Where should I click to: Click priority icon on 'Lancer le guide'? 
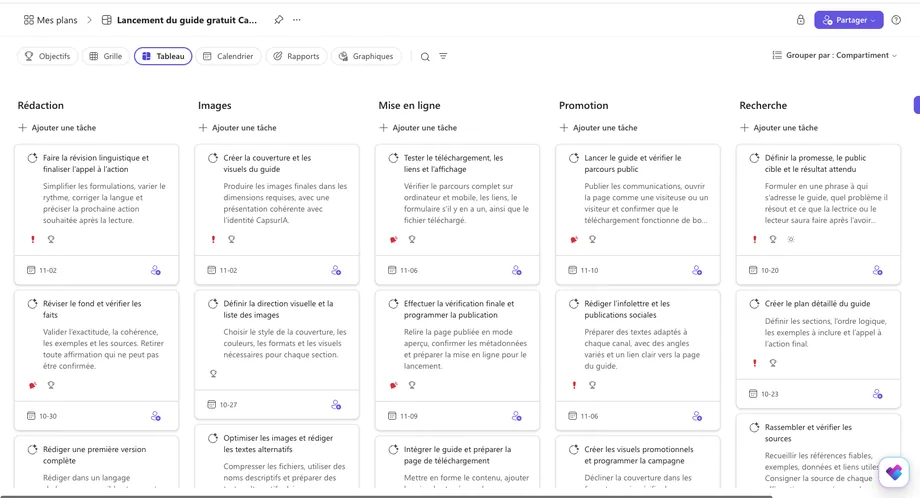(574, 239)
